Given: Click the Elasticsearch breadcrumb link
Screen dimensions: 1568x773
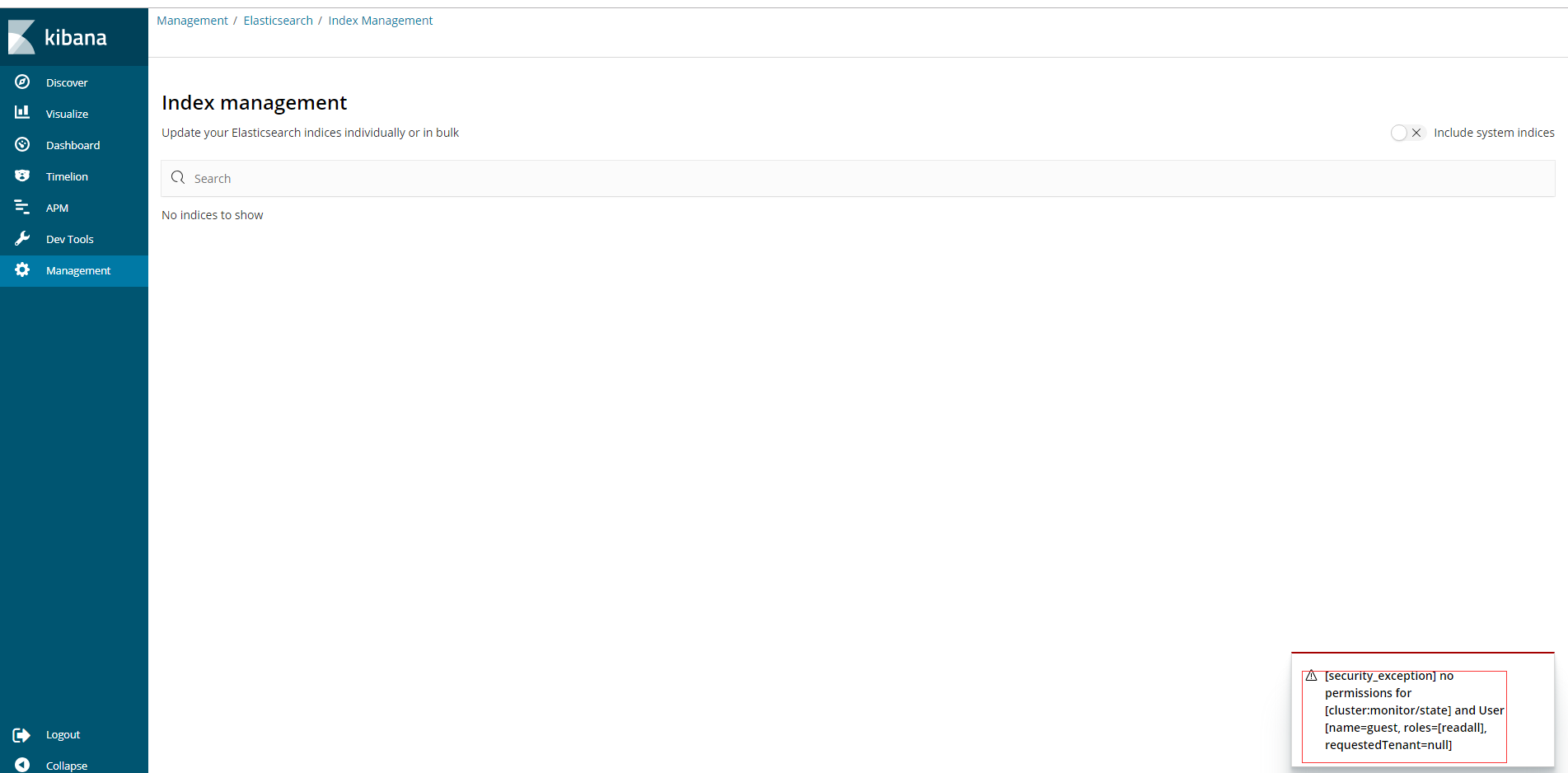Looking at the screenshot, I should coord(278,21).
